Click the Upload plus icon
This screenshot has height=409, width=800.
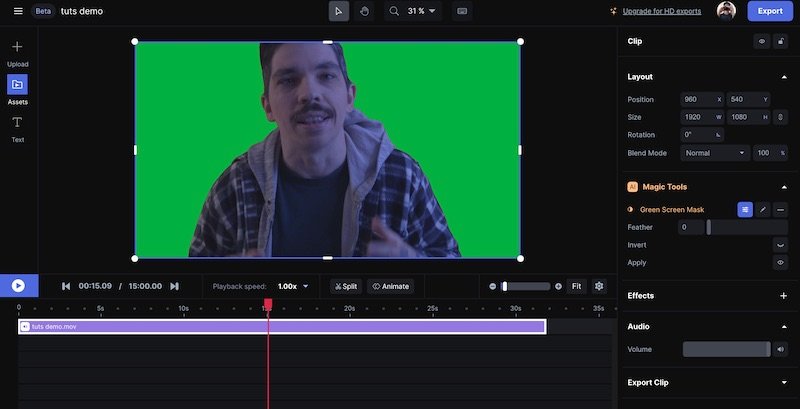click(x=17, y=47)
